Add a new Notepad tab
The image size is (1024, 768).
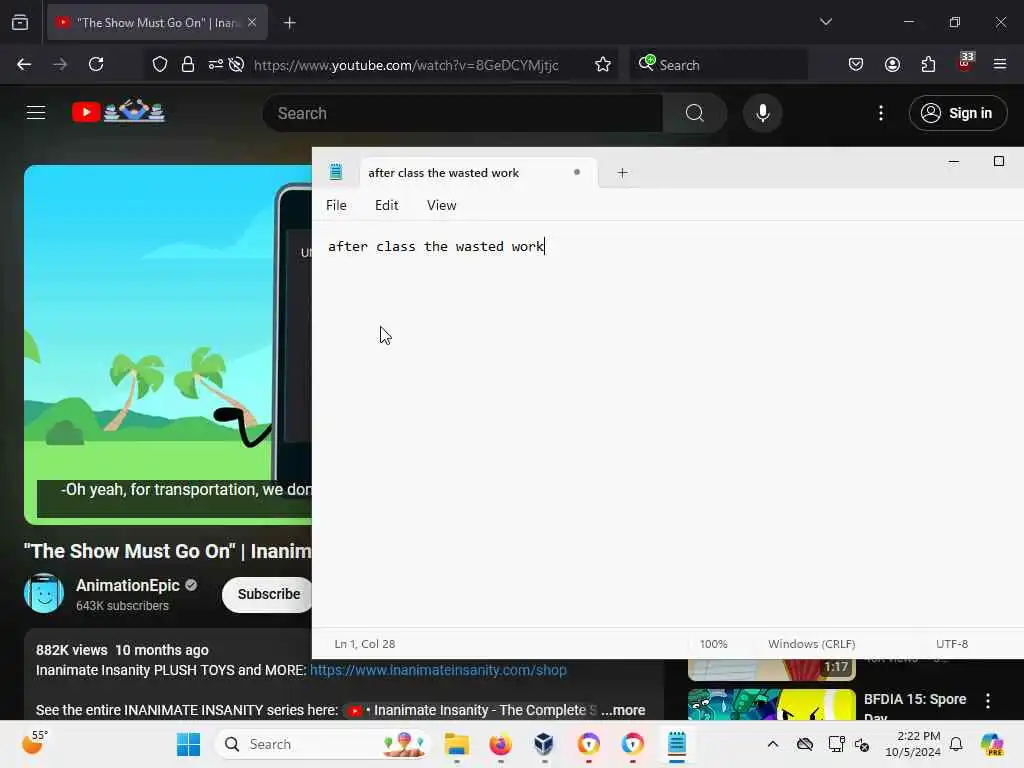click(x=622, y=173)
